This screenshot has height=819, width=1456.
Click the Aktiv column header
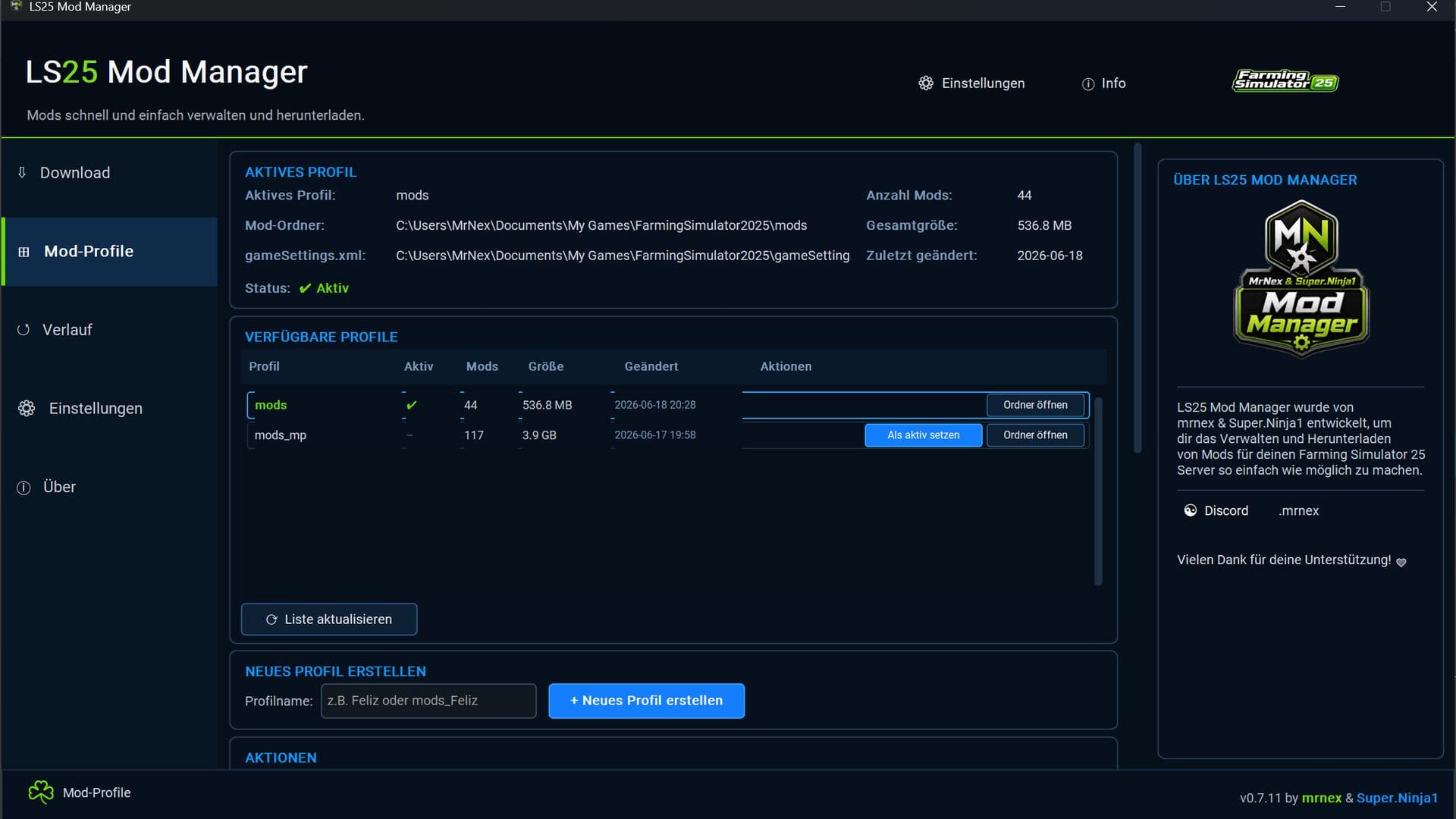click(x=419, y=366)
